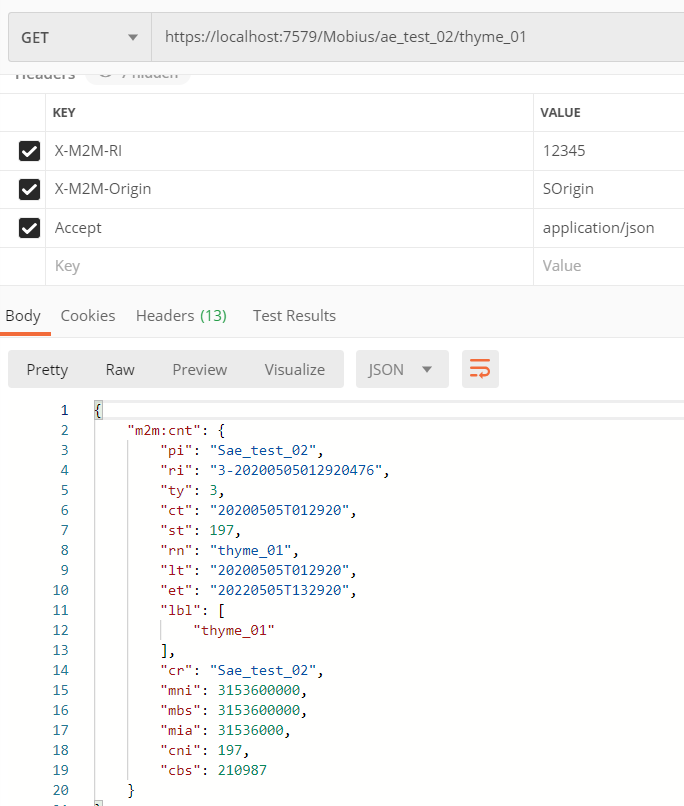Click the Visualize button
The width and height of the screenshot is (684, 806).
295,369
